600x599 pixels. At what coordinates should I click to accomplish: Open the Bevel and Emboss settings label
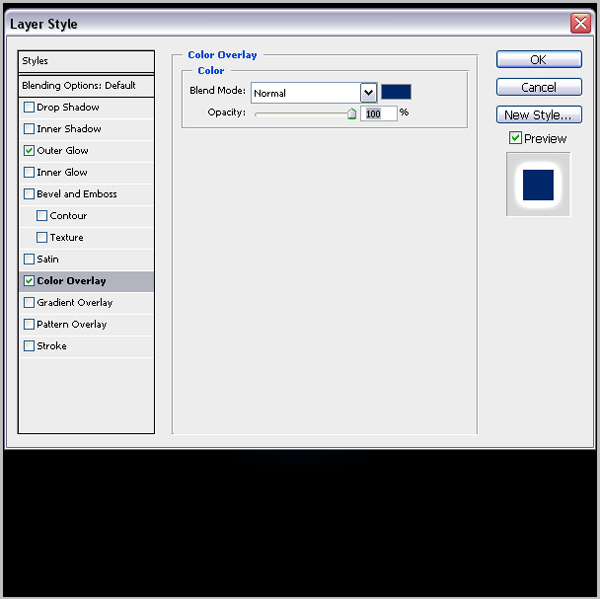point(77,194)
